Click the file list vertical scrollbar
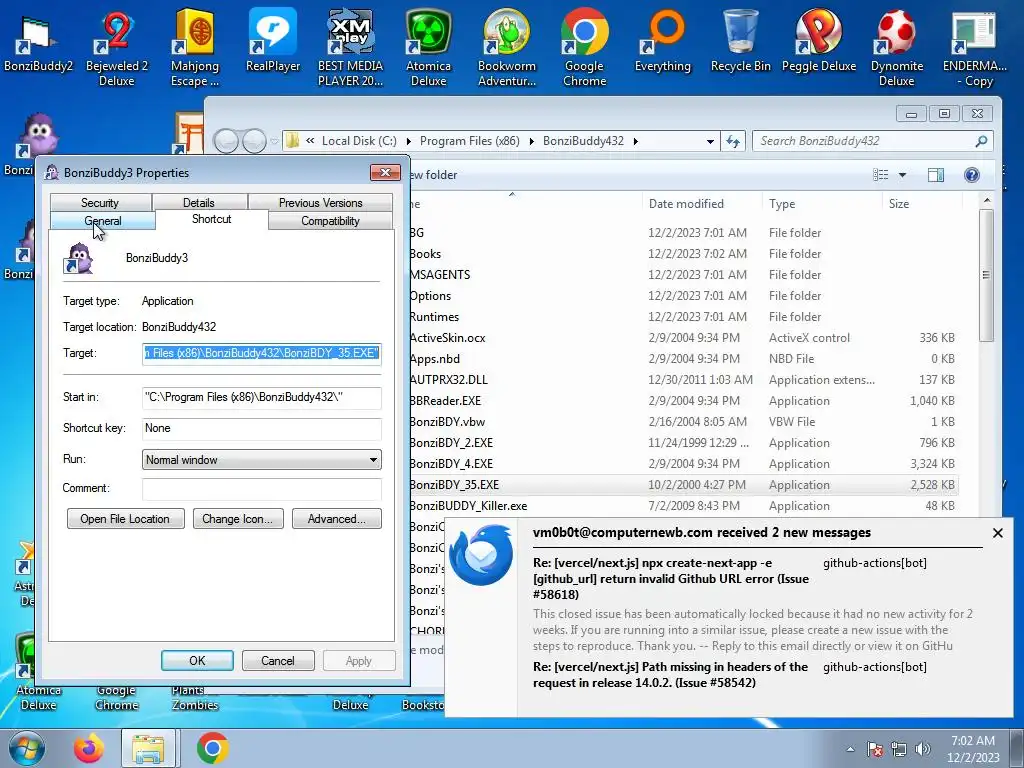 pyautogui.click(x=986, y=275)
